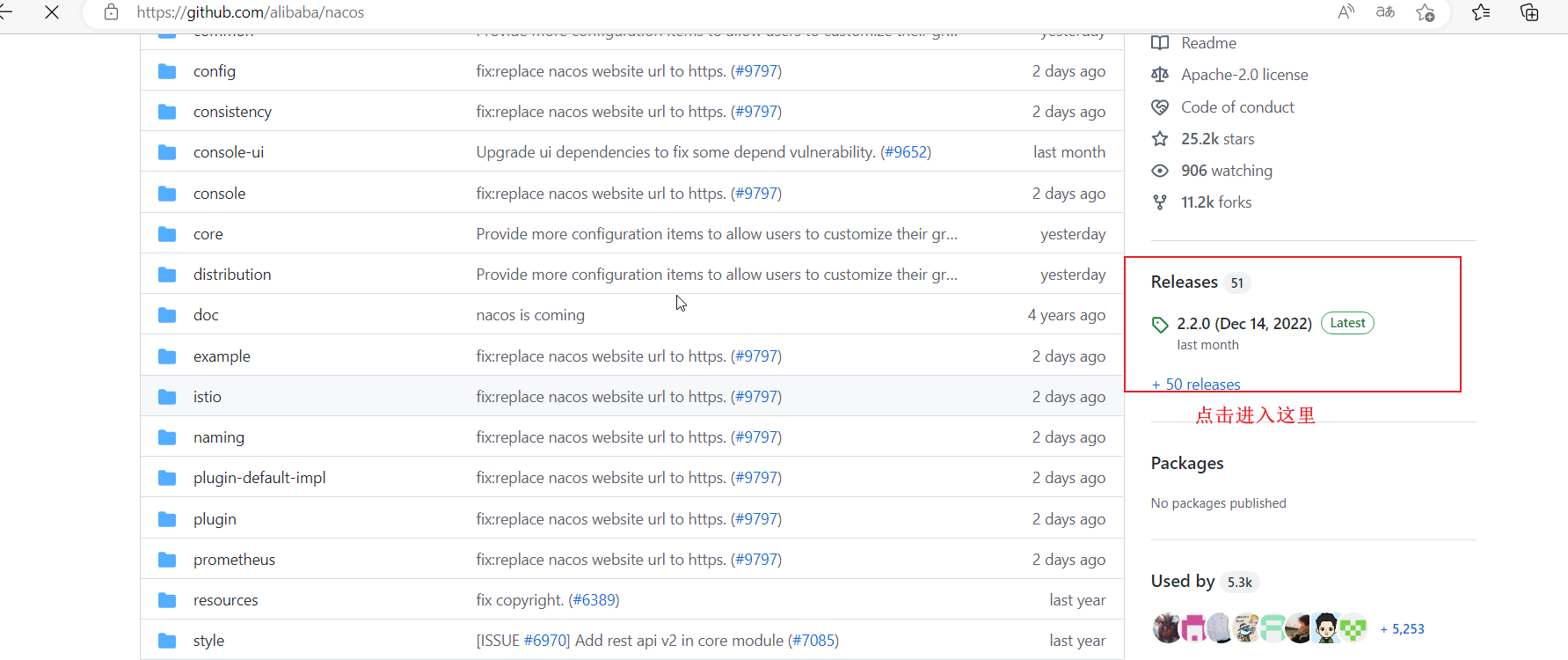Click the plugin-default-impl folder icon
This screenshot has height=660, width=1568.
point(167,478)
